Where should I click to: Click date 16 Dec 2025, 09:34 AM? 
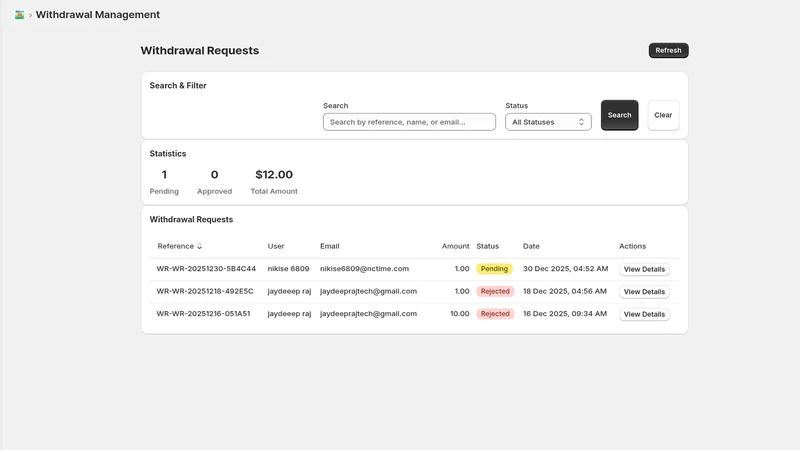click(565, 314)
